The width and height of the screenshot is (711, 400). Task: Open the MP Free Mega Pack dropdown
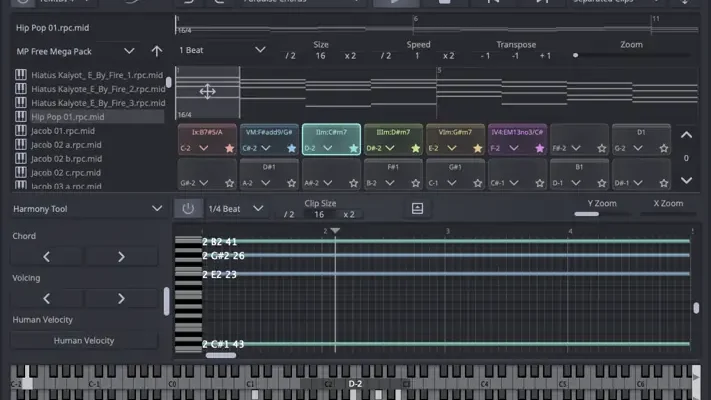pos(129,50)
